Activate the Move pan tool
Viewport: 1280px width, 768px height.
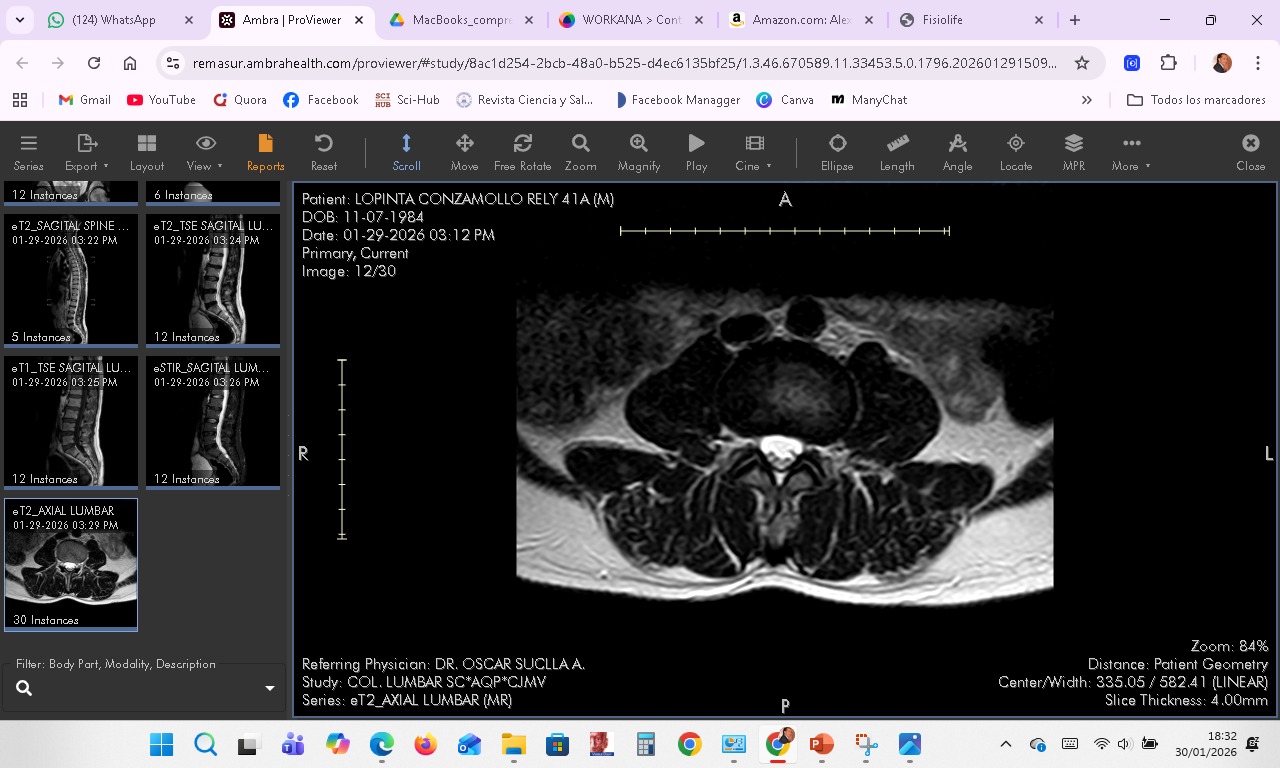[464, 152]
